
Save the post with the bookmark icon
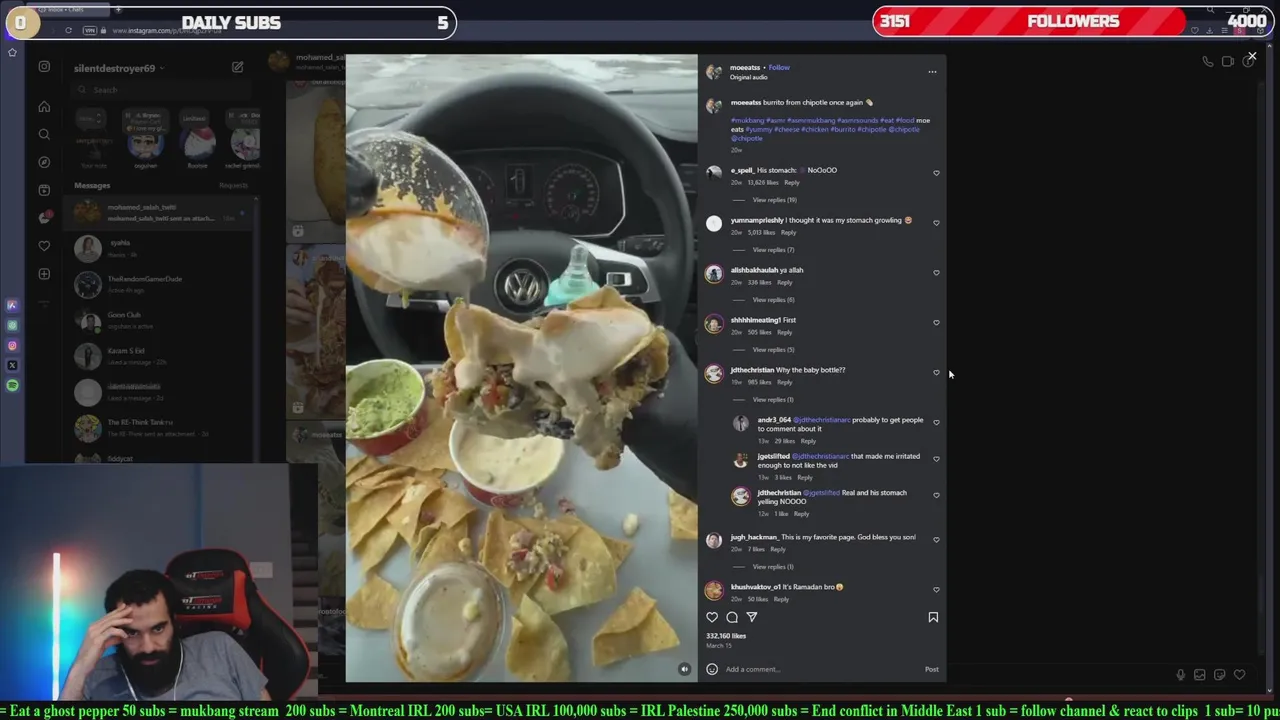click(933, 617)
